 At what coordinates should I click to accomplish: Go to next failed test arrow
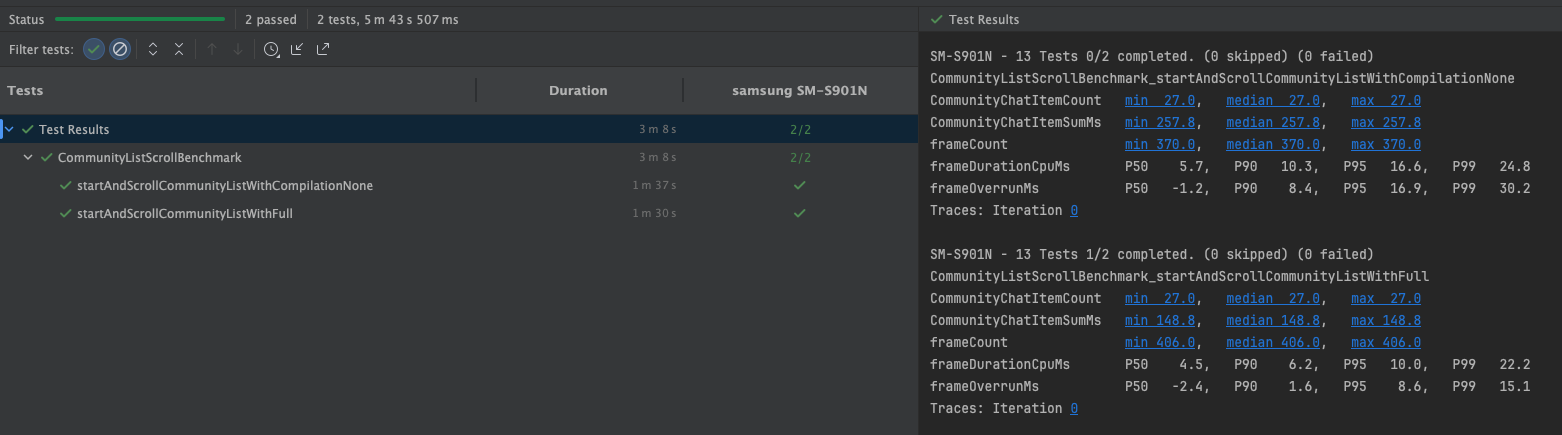pyautogui.click(x=238, y=49)
